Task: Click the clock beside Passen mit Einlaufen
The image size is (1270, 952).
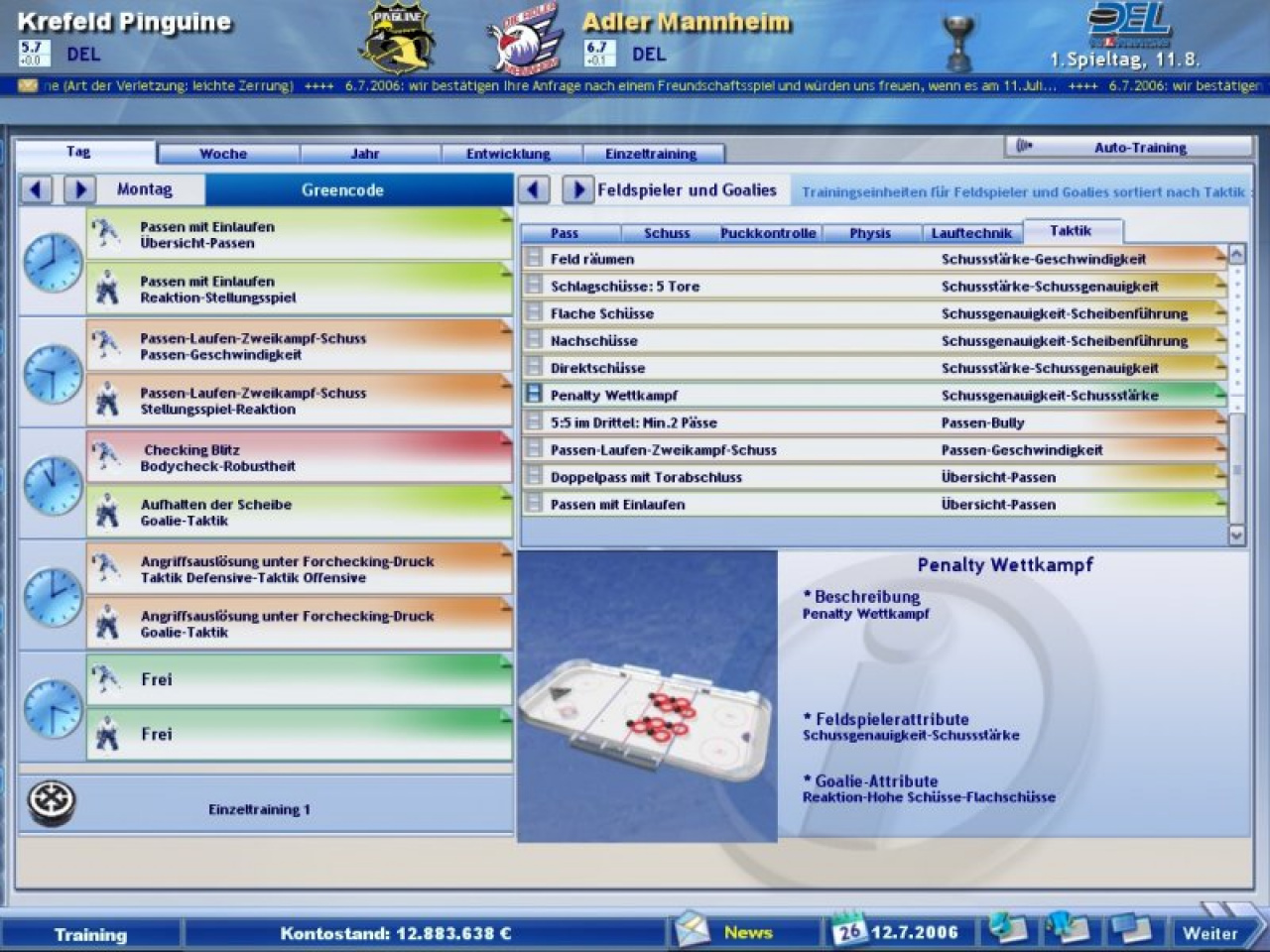Action: [53, 262]
